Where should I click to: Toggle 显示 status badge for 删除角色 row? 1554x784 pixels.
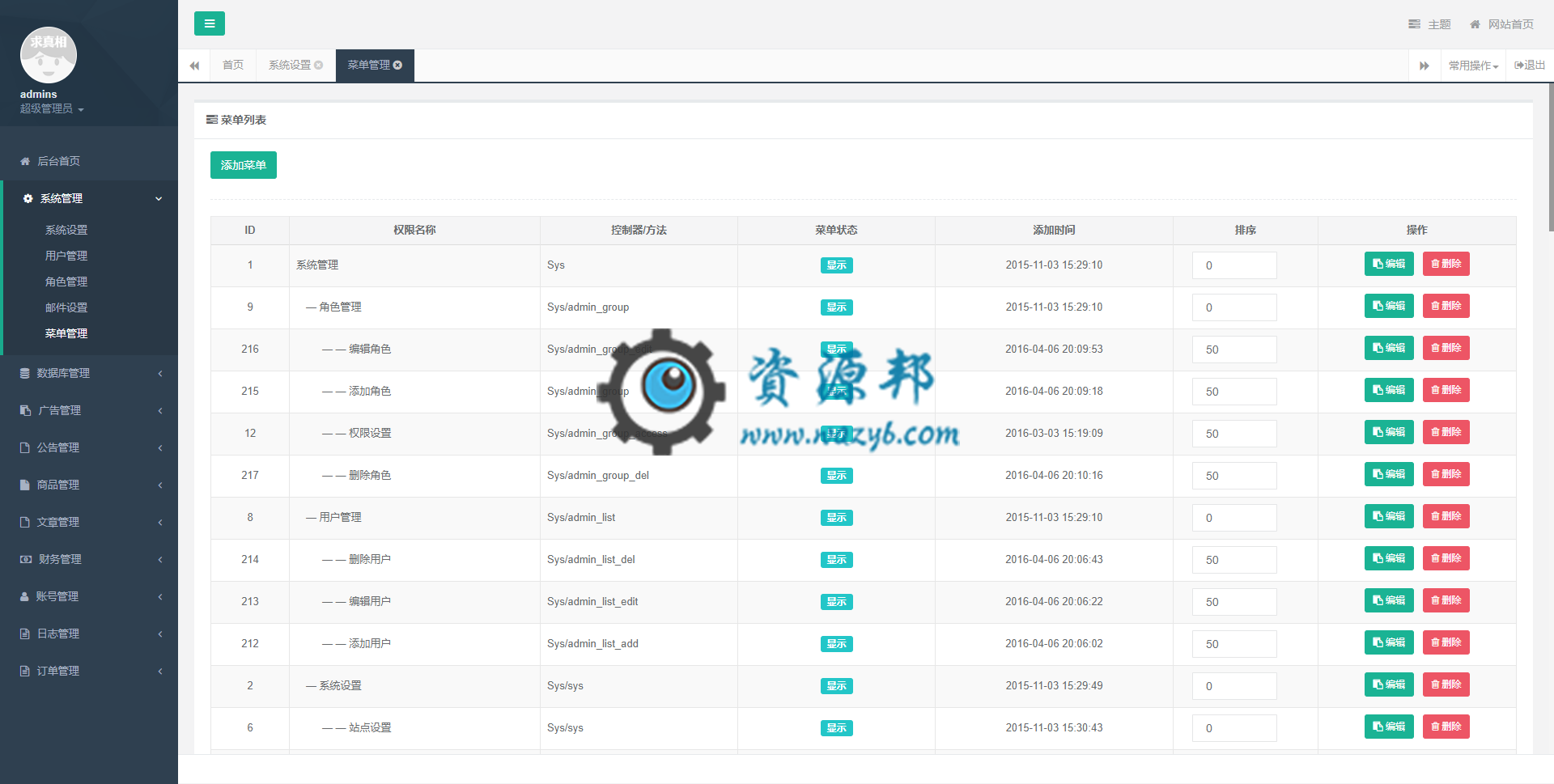click(x=836, y=476)
